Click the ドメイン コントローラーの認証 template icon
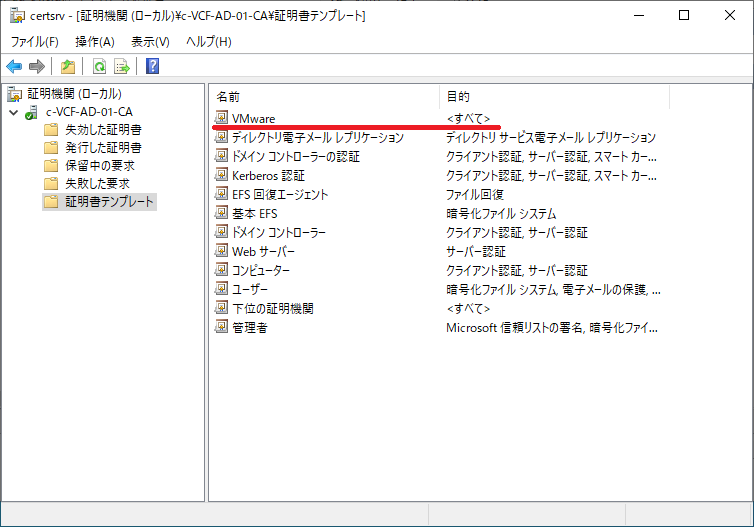 (221, 156)
